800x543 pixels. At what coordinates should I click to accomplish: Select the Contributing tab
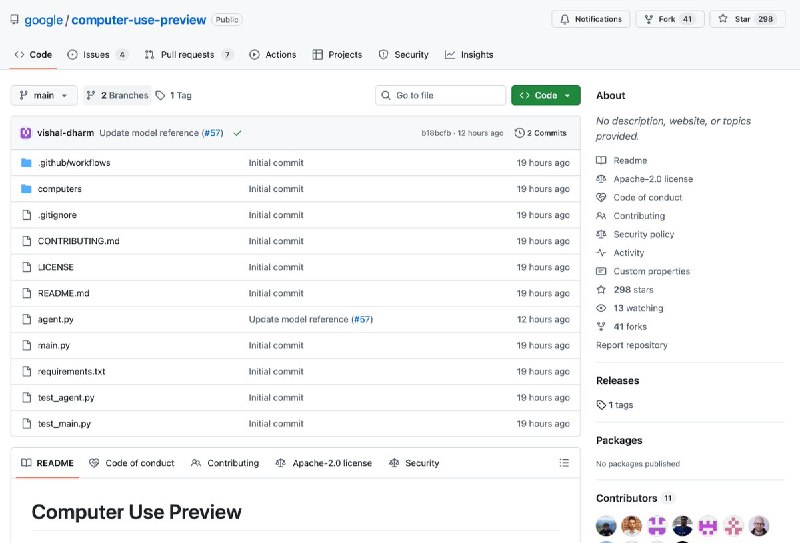click(225, 463)
